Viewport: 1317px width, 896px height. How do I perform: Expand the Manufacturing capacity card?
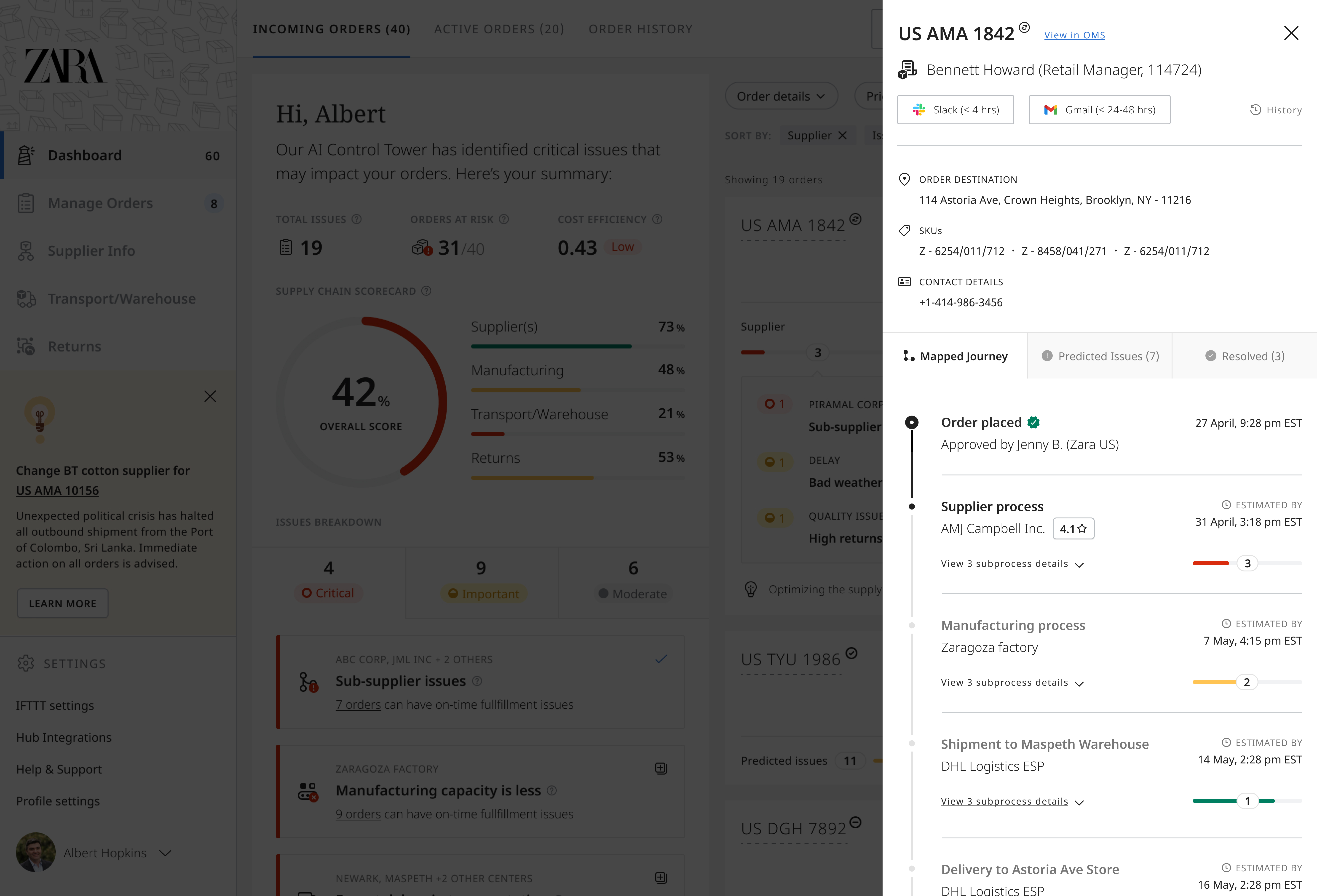(661, 768)
